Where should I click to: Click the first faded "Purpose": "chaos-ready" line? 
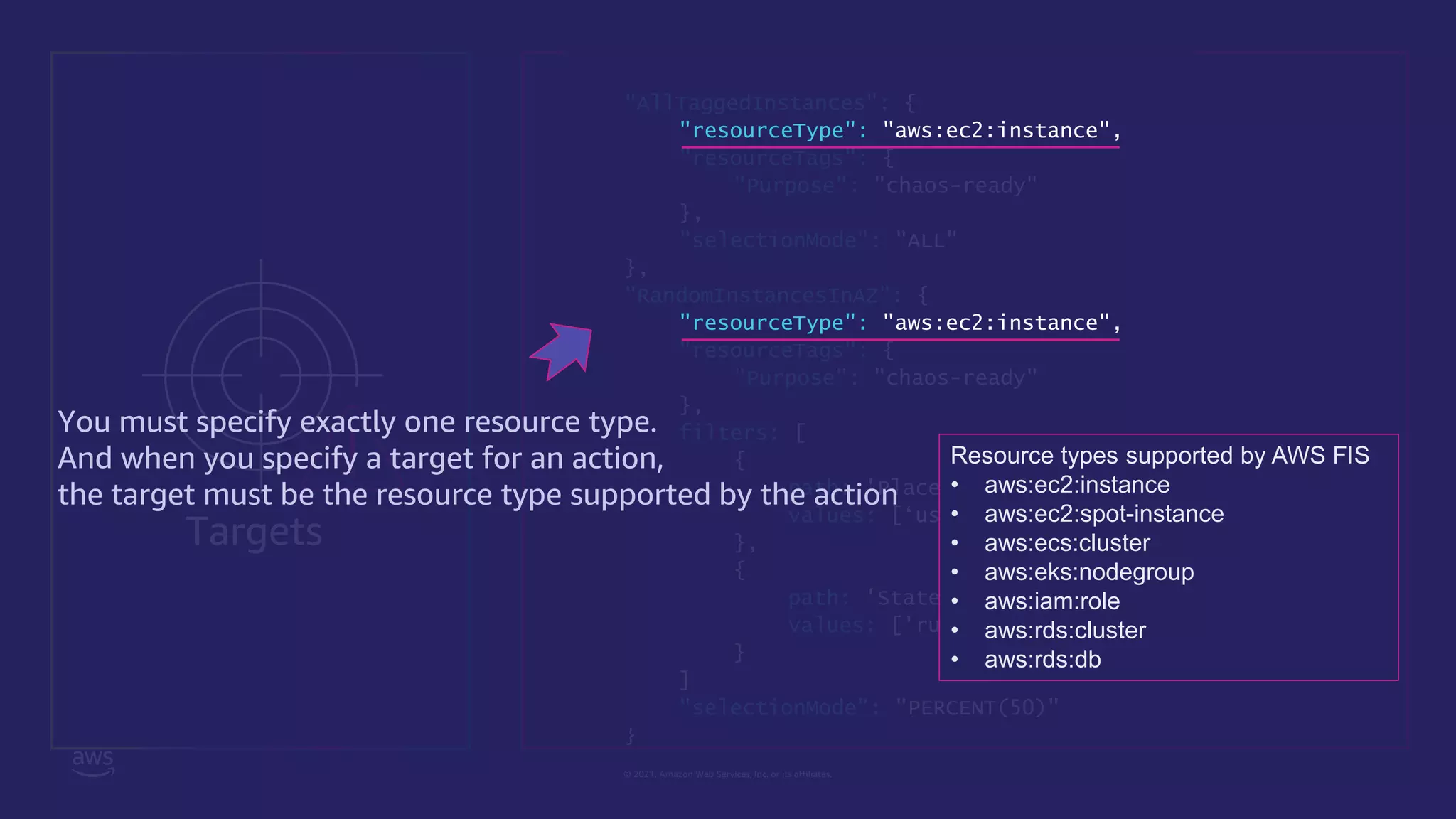coord(885,186)
